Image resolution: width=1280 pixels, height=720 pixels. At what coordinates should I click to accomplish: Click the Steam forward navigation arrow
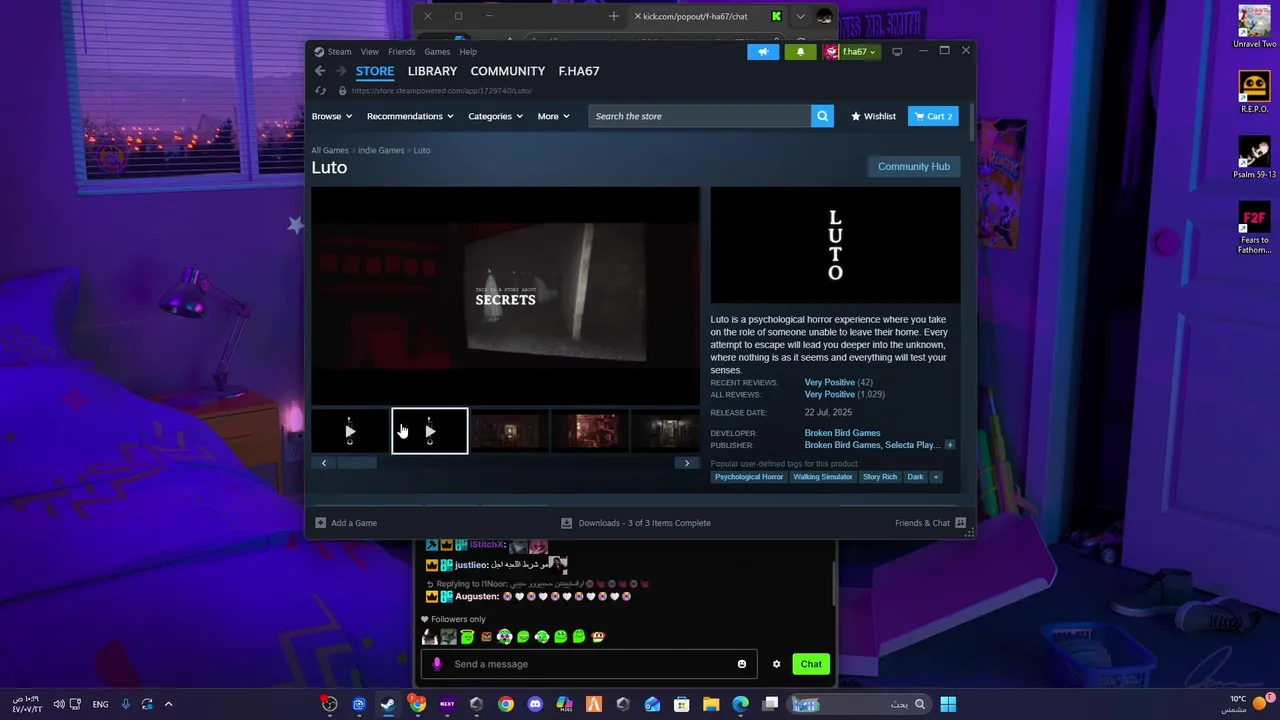click(341, 71)
